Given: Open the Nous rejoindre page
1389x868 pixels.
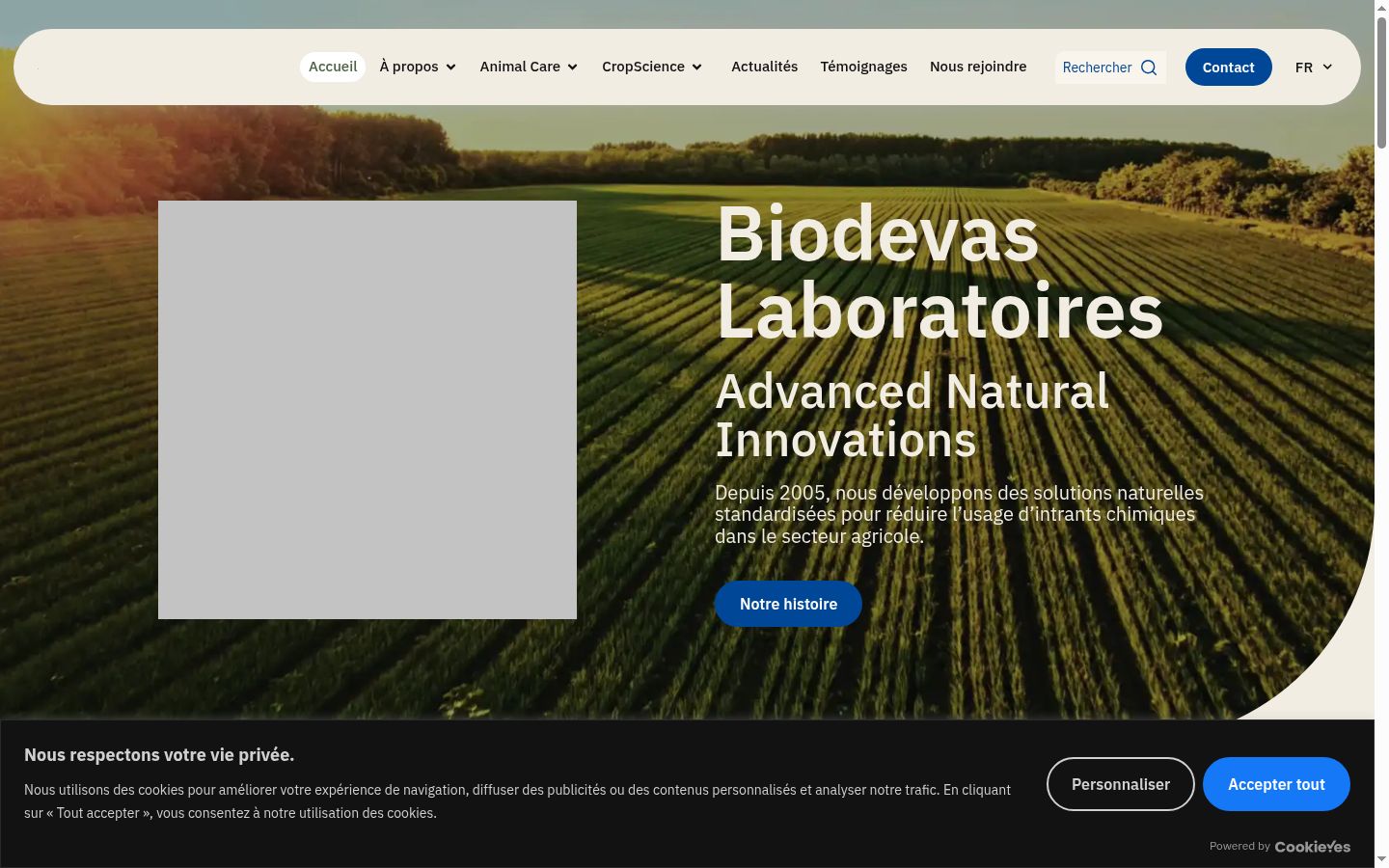Looking at the screenshot, I should tap(978, 67).
